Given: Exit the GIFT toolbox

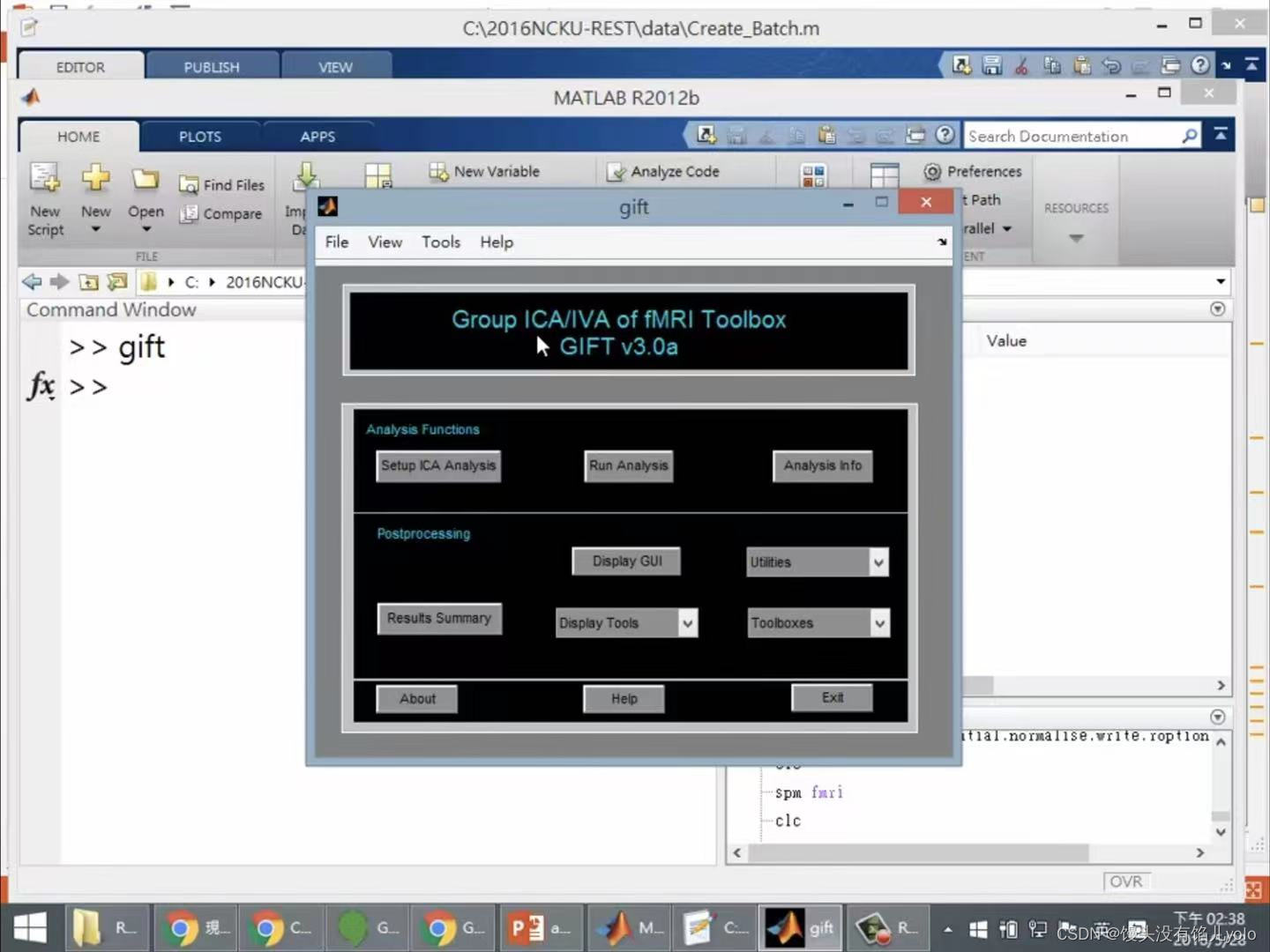Looking at the screenshot, I should (x=833, y=697).
